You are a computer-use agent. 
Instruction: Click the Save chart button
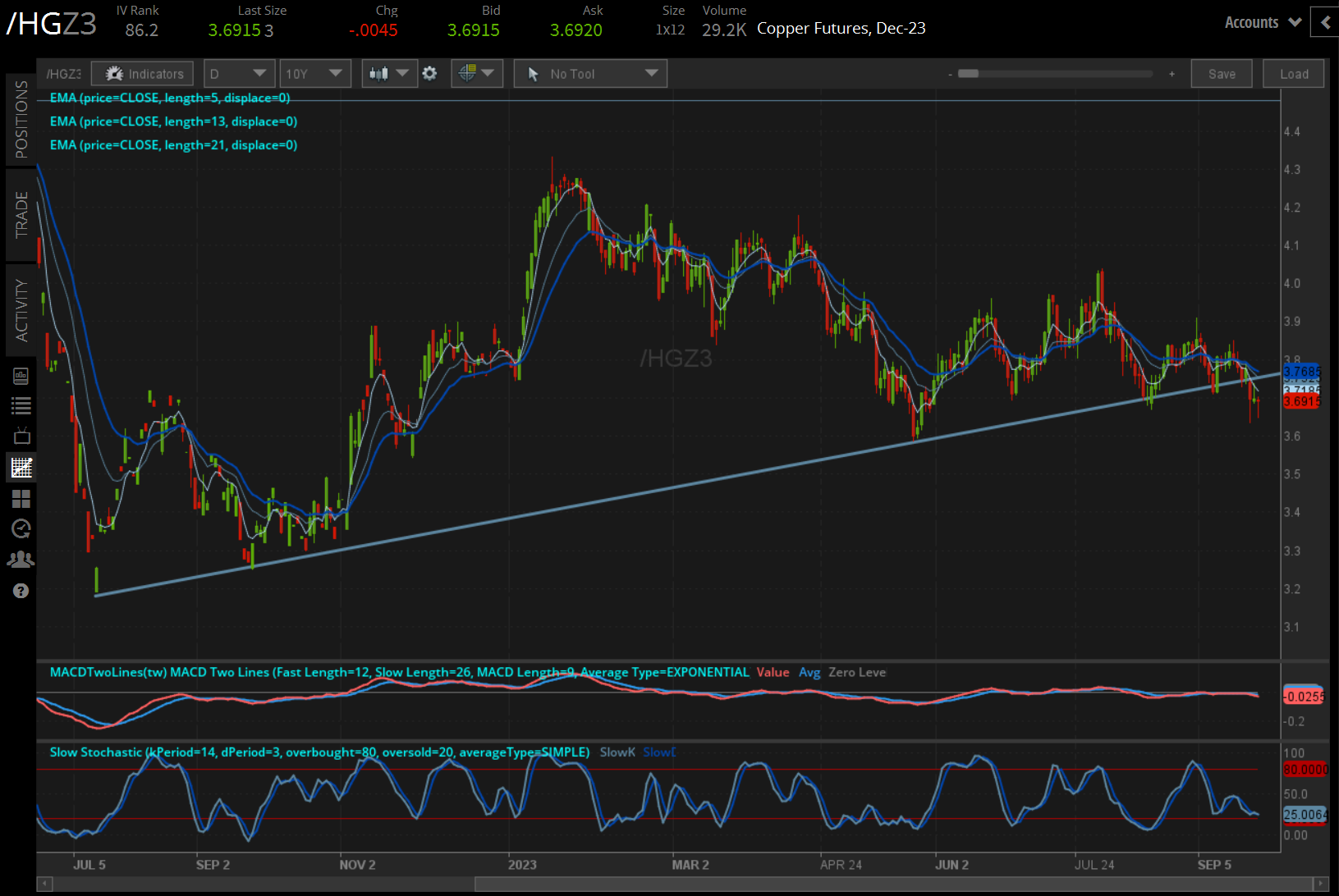coord(1221,74)
